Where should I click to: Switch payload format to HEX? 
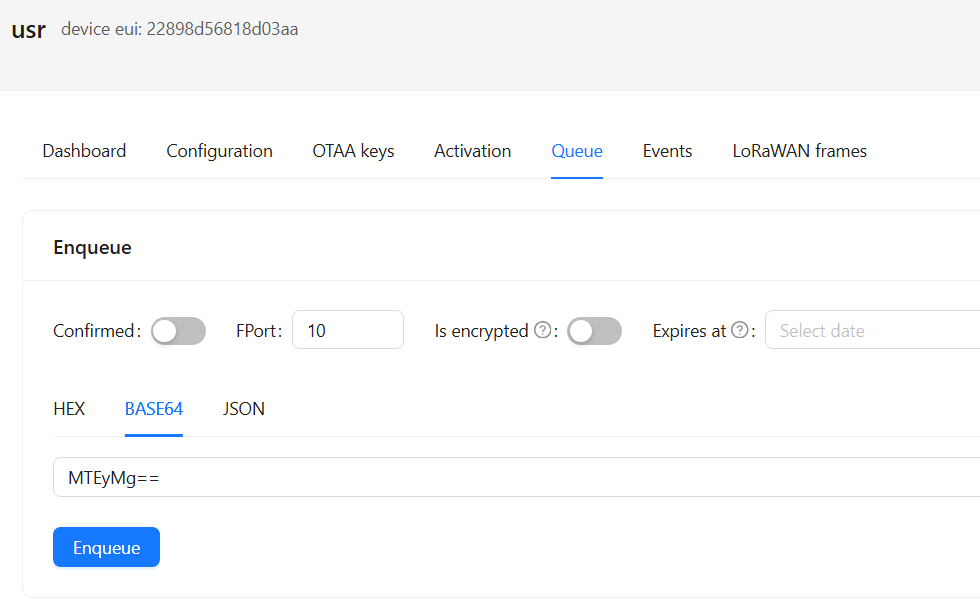[69, 409]
